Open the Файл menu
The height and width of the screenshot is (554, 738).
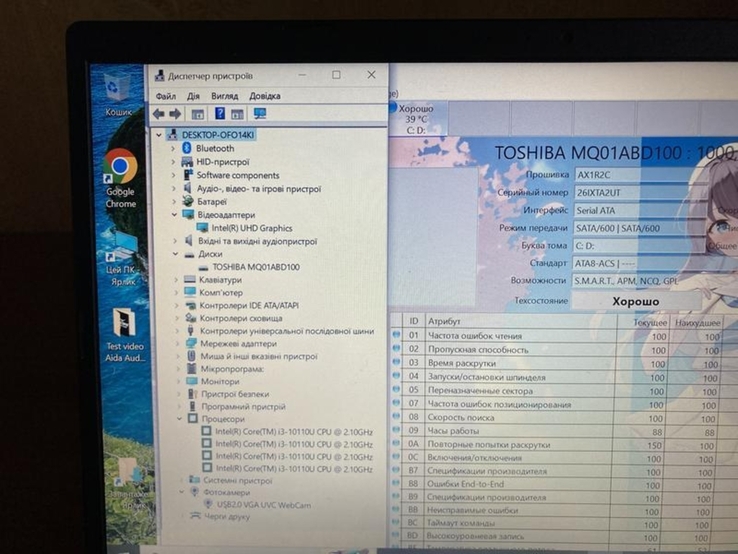point(166,96)
